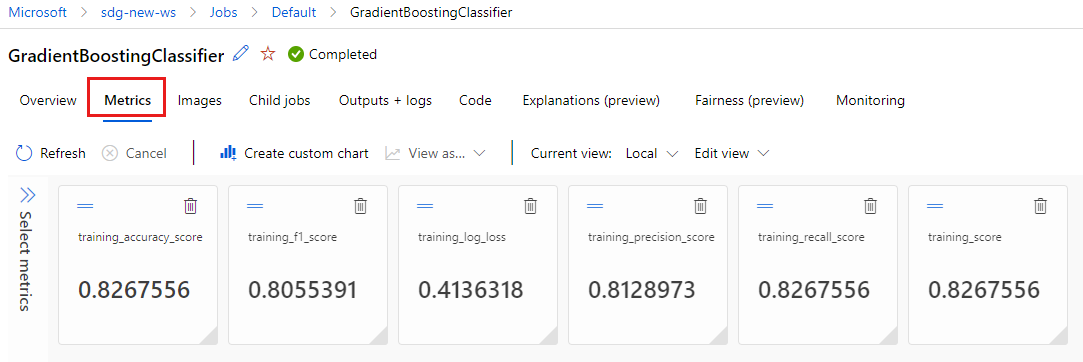Screen dimensions: 1083x362
Task: Switch to the Code tab
Action: tap(475, 100)
